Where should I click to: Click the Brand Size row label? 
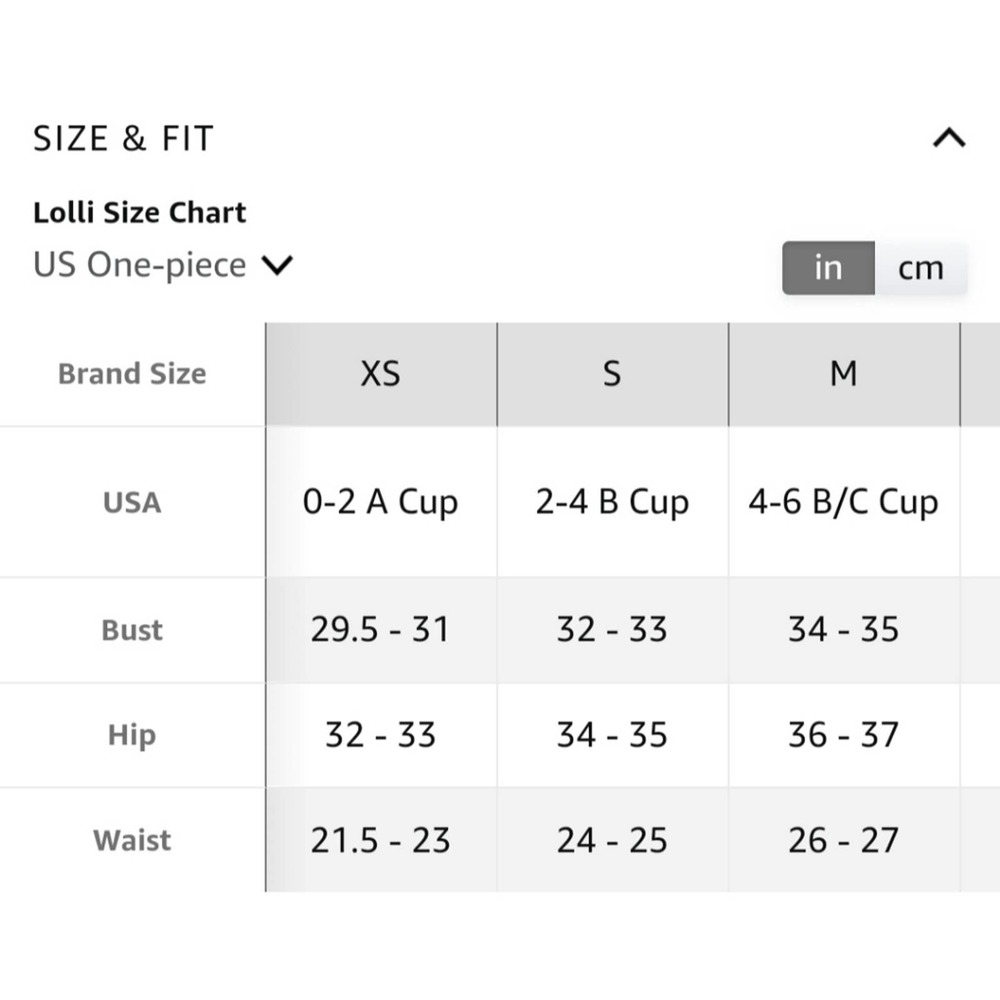(132, 374)
